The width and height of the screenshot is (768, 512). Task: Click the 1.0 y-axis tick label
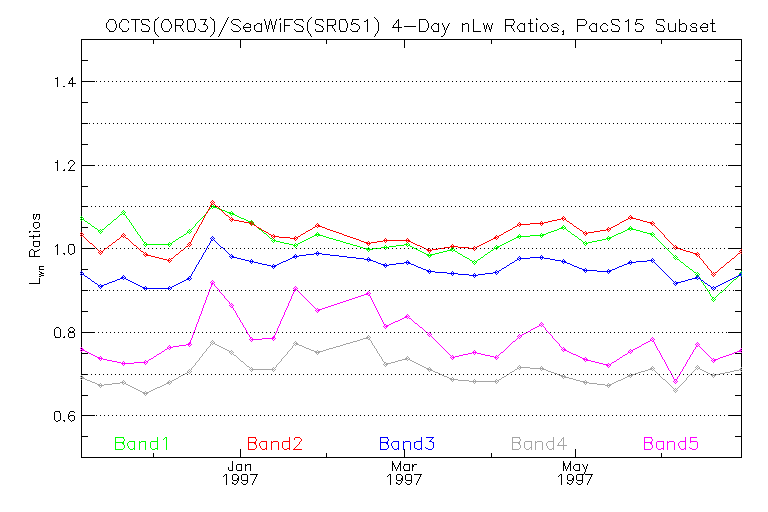point(65,249)
